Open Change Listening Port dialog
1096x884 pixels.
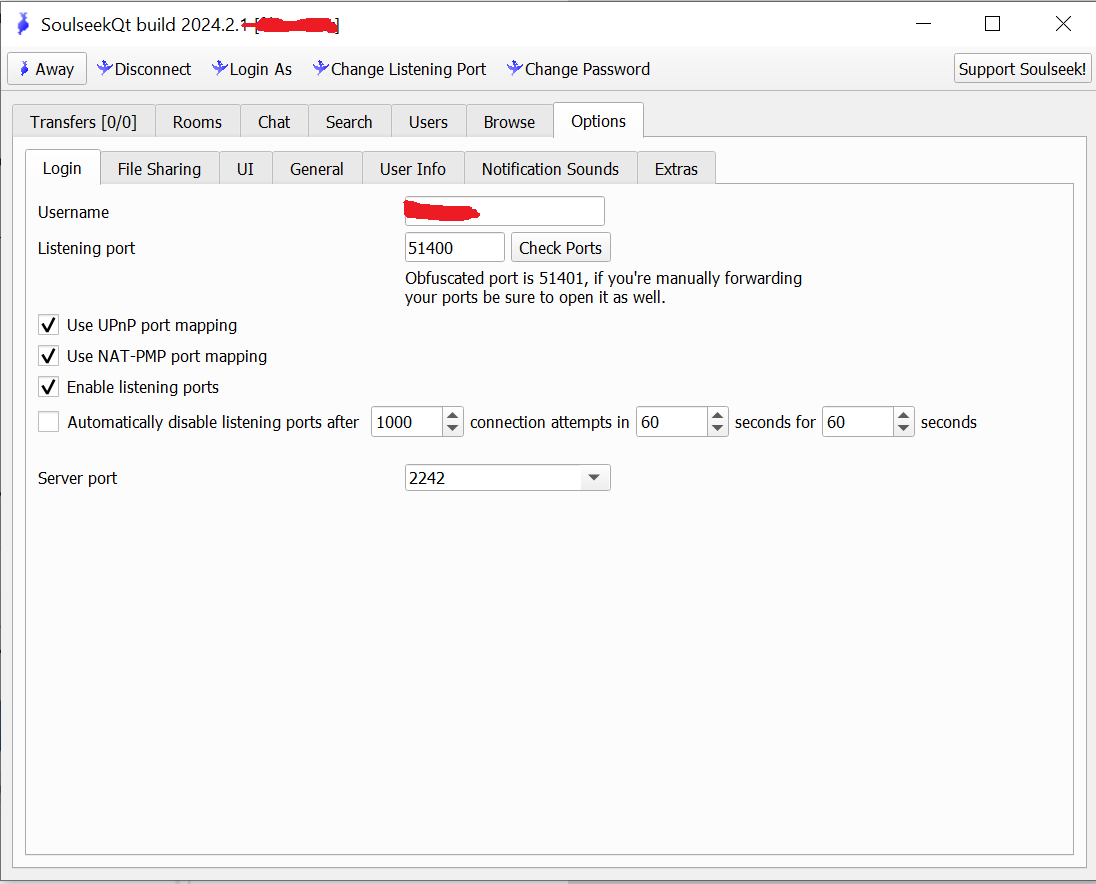(400, 69)
